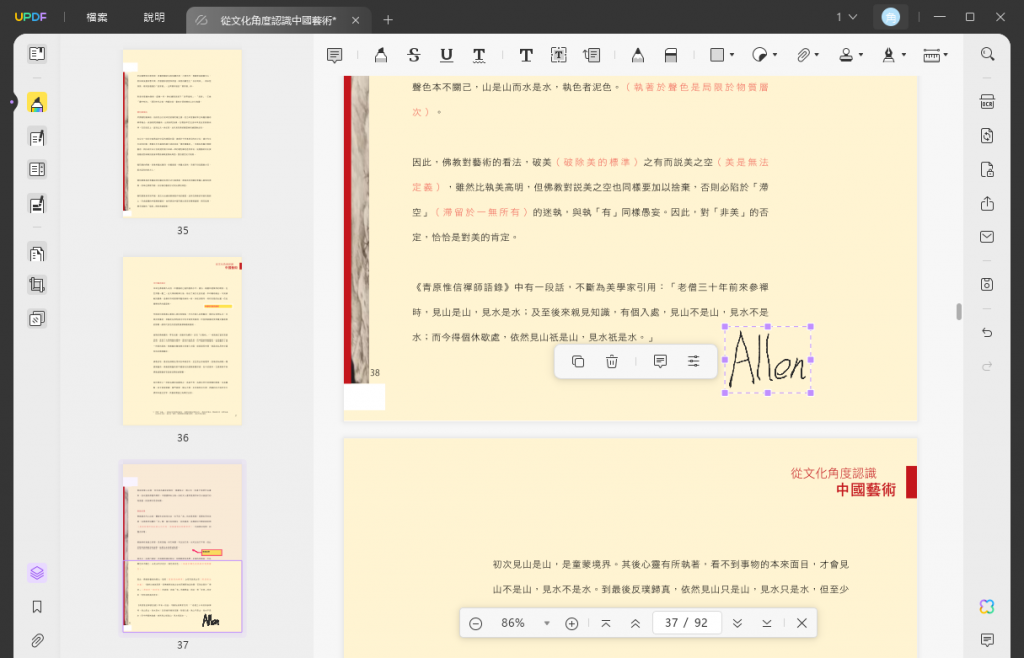Click the page number field showing 37
This screenshot has height=658, width=1024.
(x=686, y=623)
